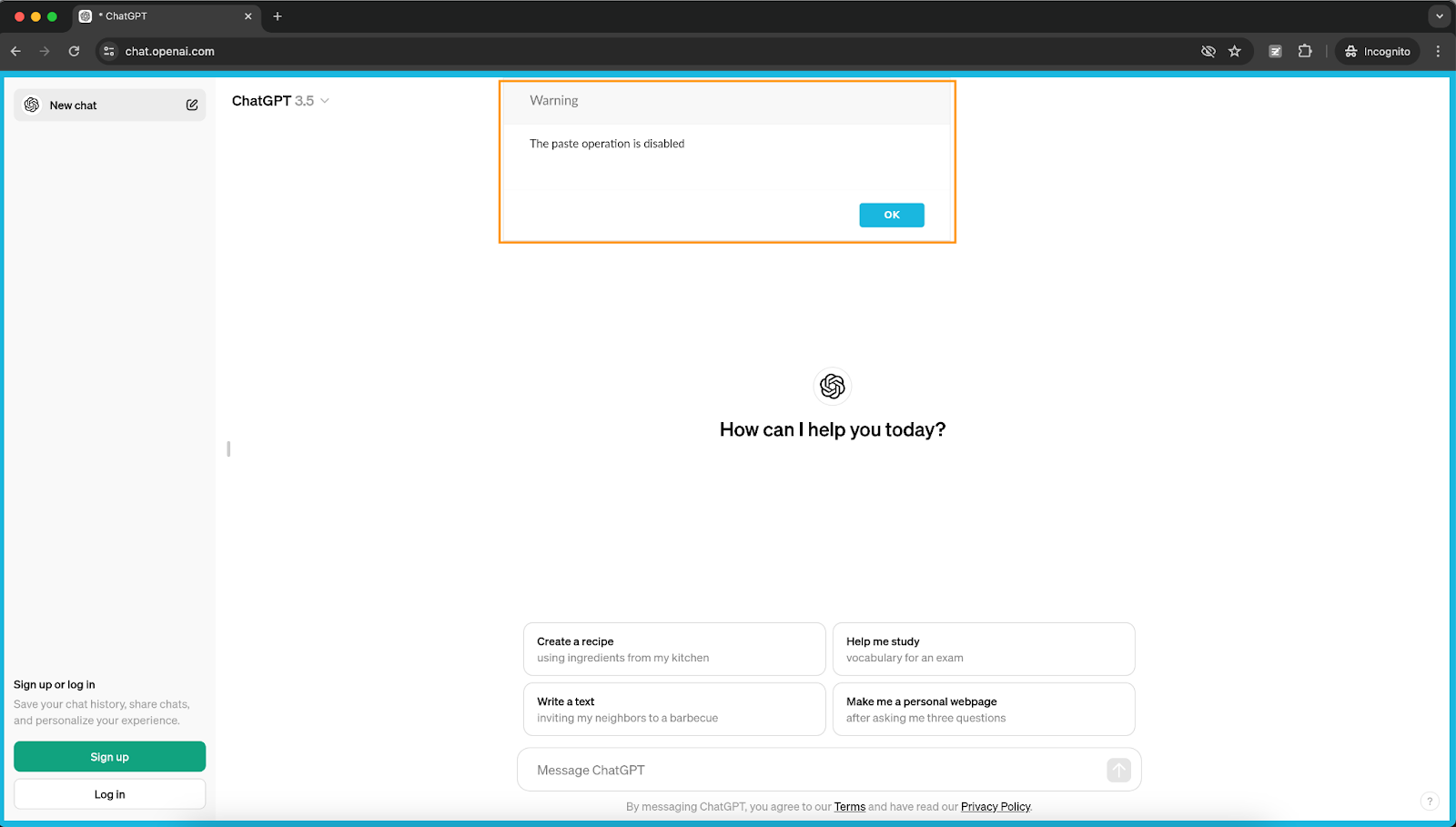This screenshot has height=827, width=1456.
Task: Expand the ChatGPT 3.5 model dropdown
Action: [280, 101]
